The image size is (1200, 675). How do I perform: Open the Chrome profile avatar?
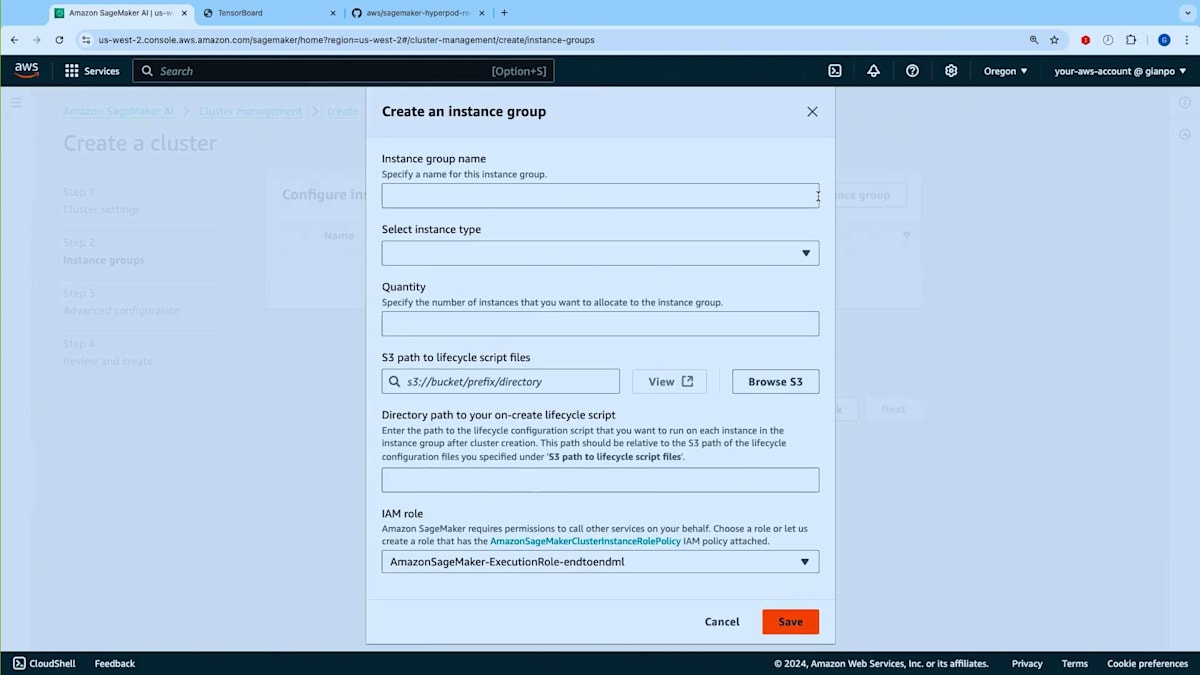pyautogui.click(x=1164, y=40)
